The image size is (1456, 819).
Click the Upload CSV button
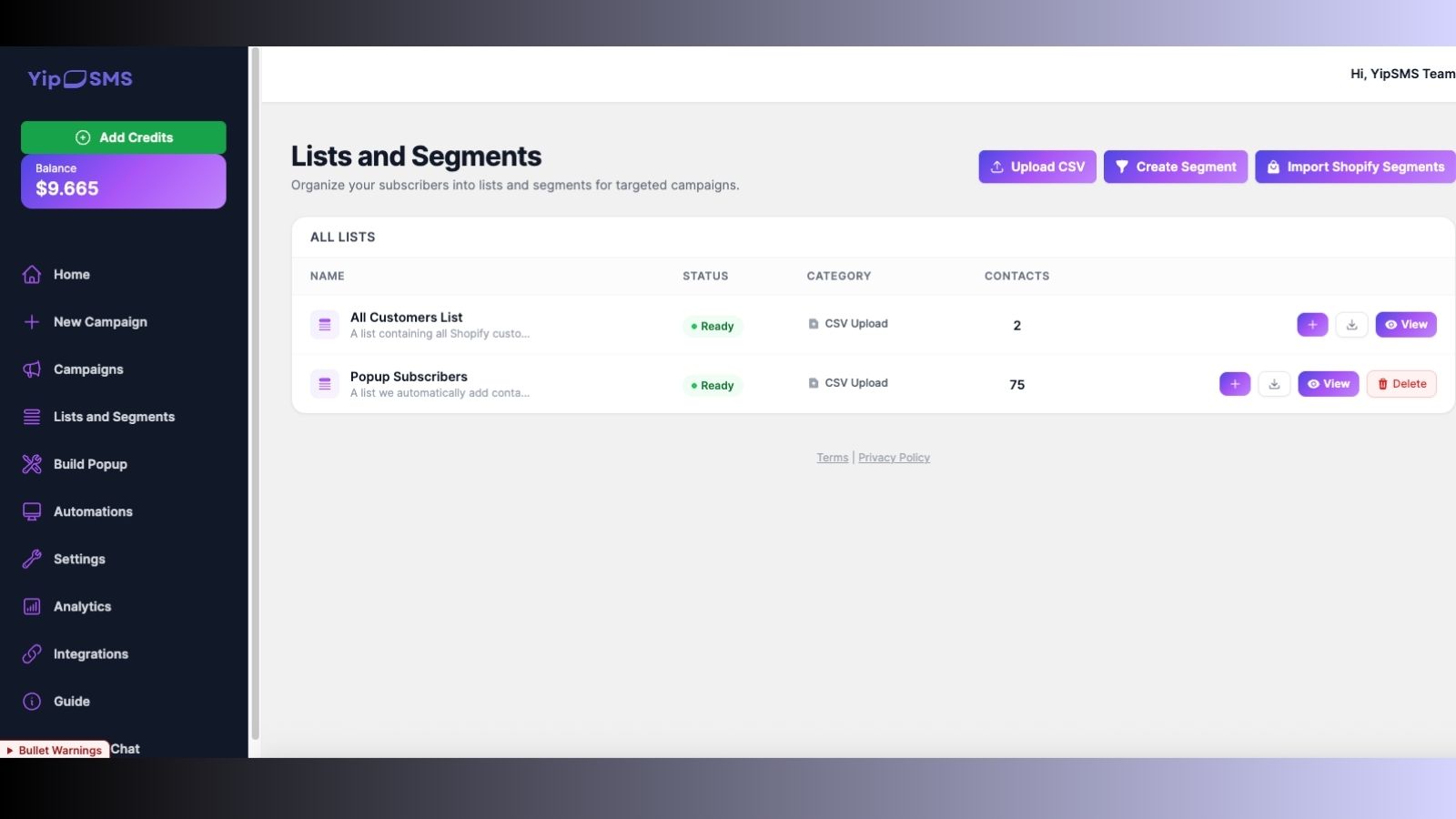[1037, 167]
